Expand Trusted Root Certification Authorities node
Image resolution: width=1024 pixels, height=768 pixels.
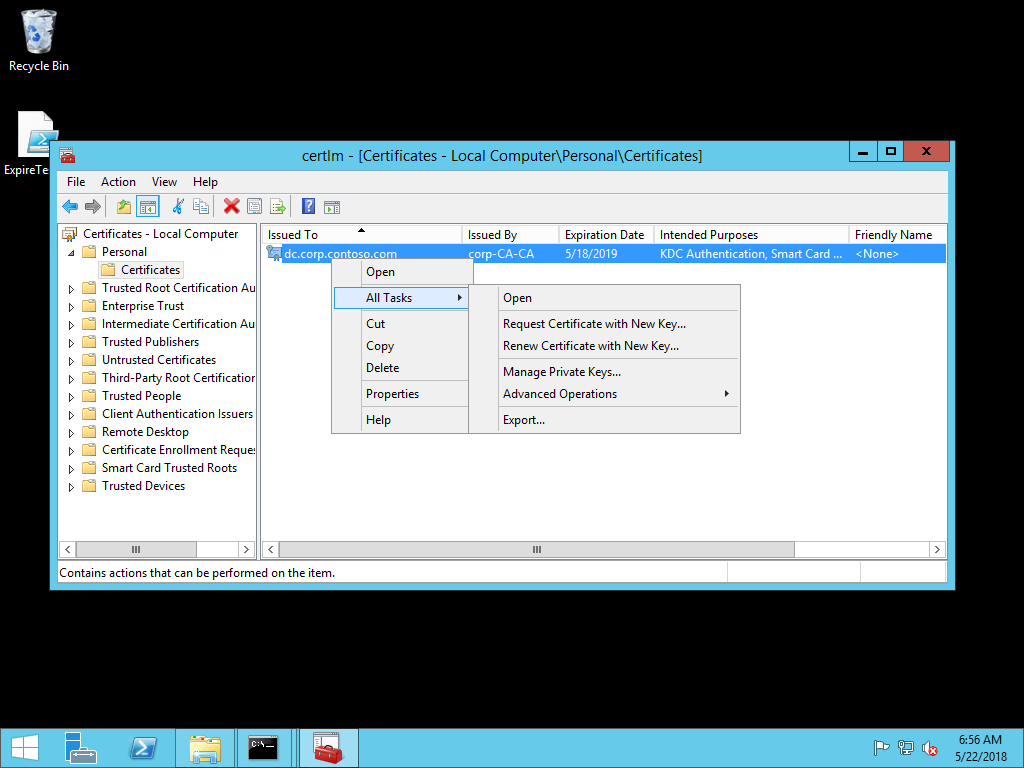click(71, 289)
